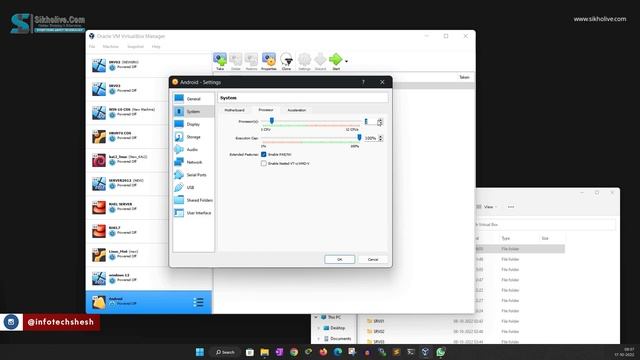Click the Execution Cap spinner arrows
Viewport: 640px width, 360px height.
(380, 138)
